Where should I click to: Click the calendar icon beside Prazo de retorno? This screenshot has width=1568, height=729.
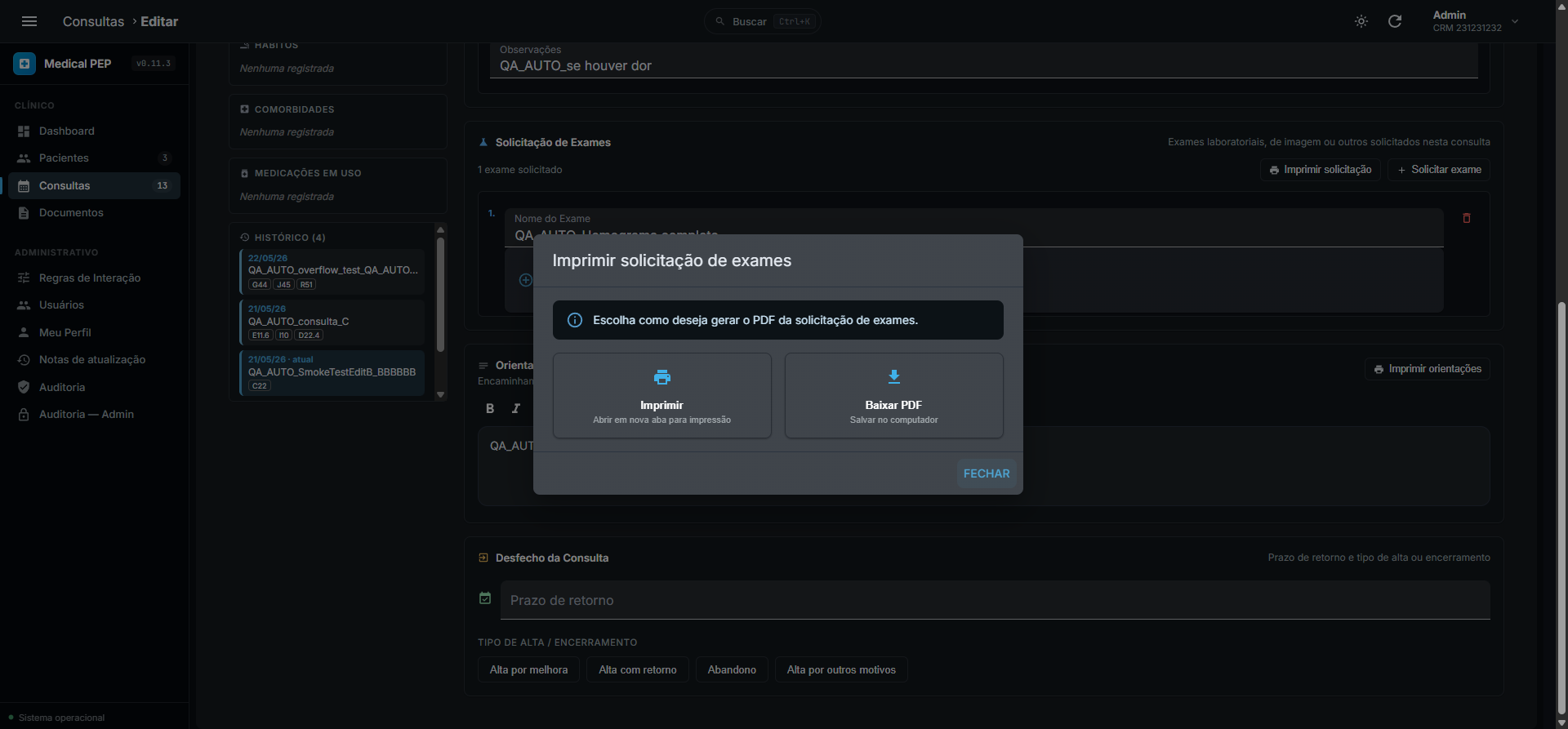(x=485, y=598)
